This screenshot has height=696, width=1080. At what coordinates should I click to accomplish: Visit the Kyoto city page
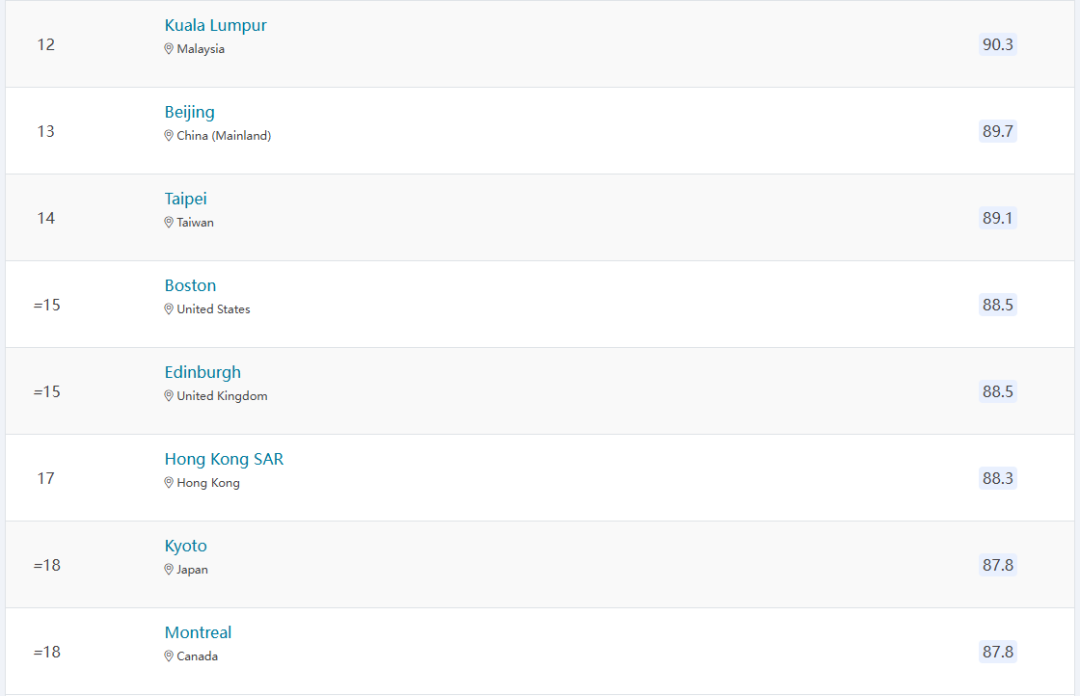(x=185, y=546)
